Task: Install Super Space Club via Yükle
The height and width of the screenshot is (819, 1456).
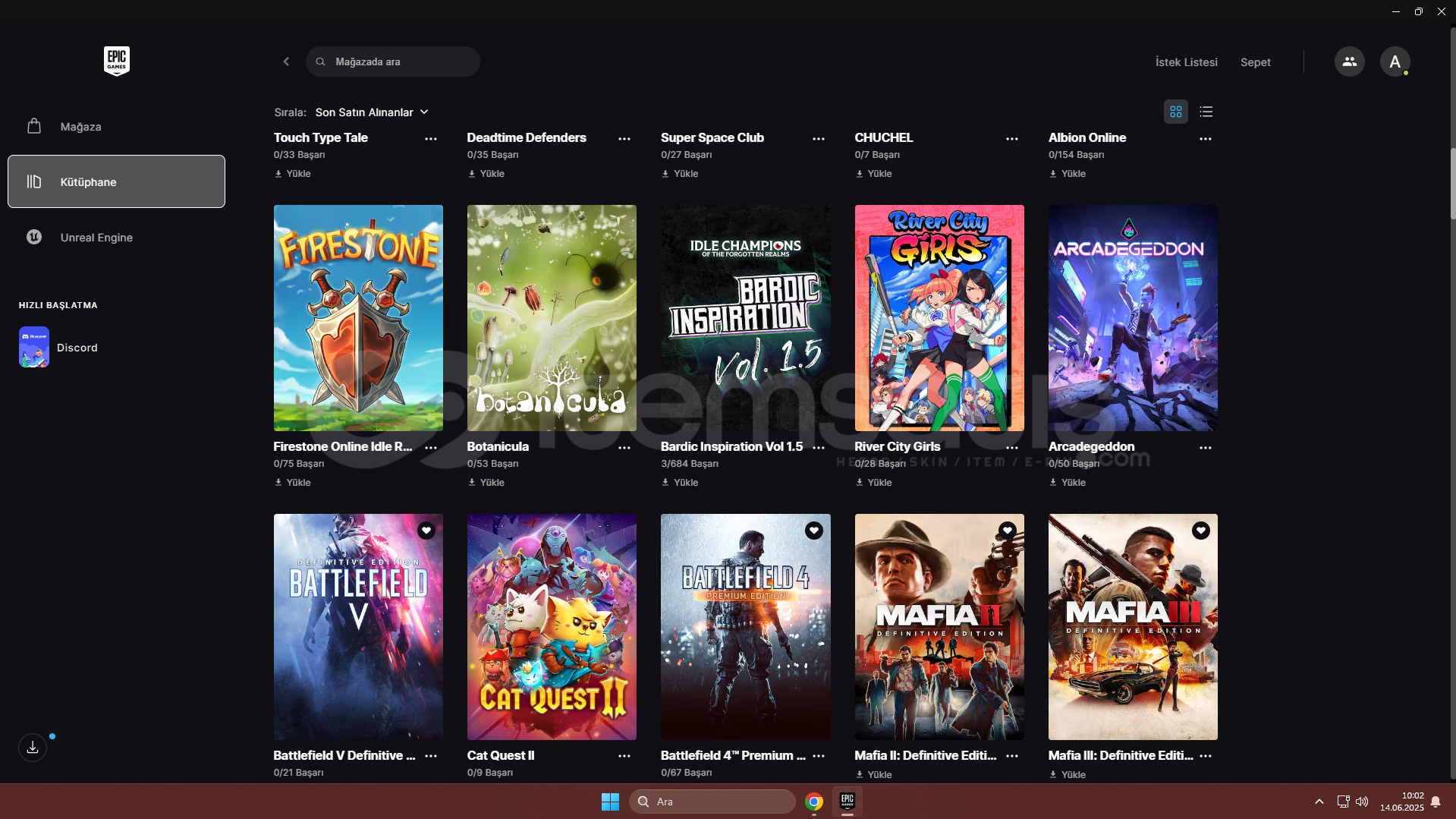Action: [x=680, y=174]
